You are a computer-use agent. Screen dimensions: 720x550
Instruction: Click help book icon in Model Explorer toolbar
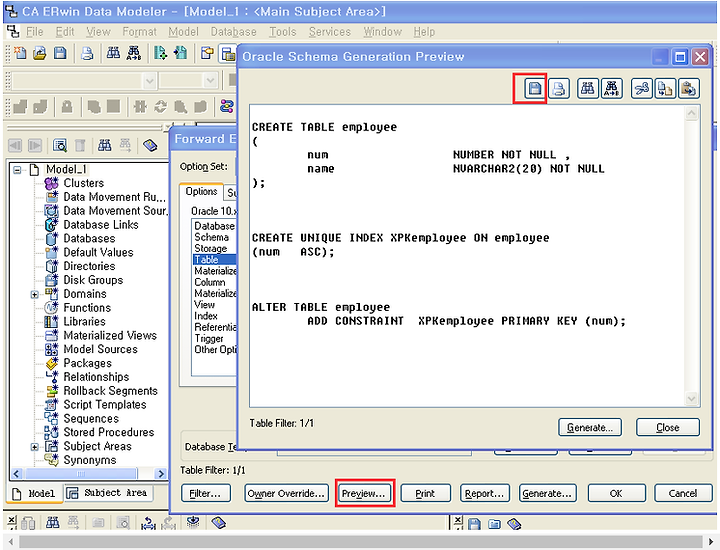[150, 146]
